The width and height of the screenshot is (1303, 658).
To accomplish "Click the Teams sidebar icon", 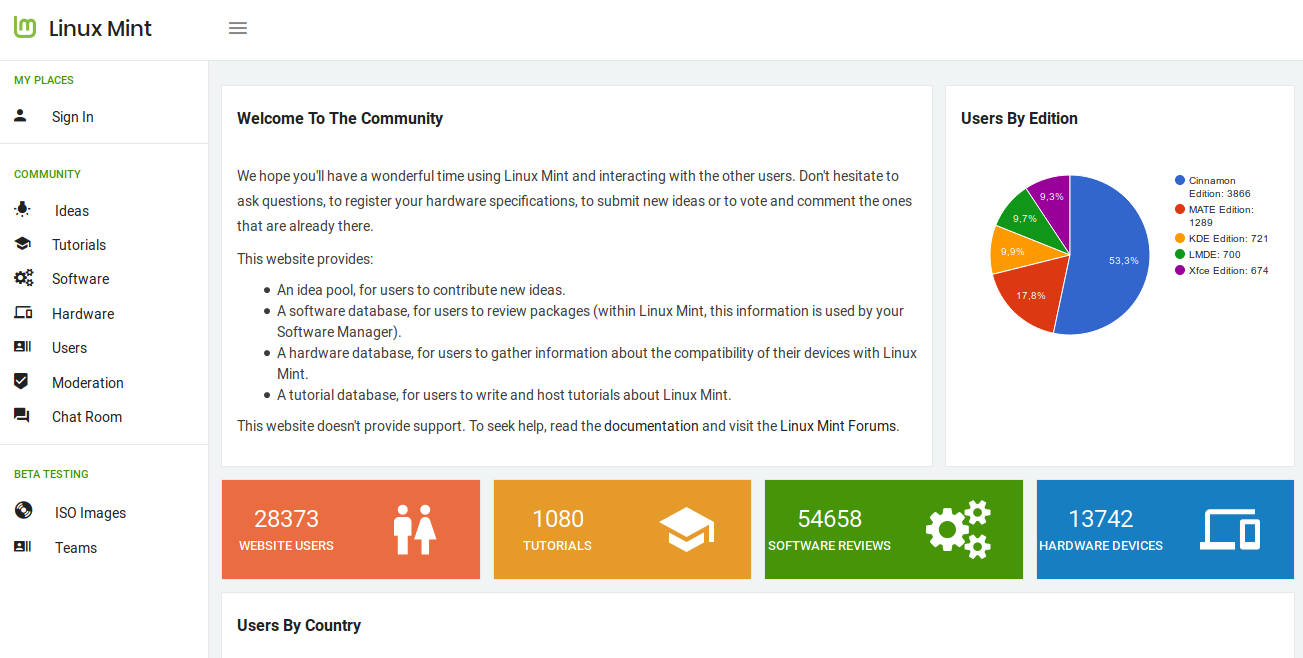I will click(x=22, y=547).
